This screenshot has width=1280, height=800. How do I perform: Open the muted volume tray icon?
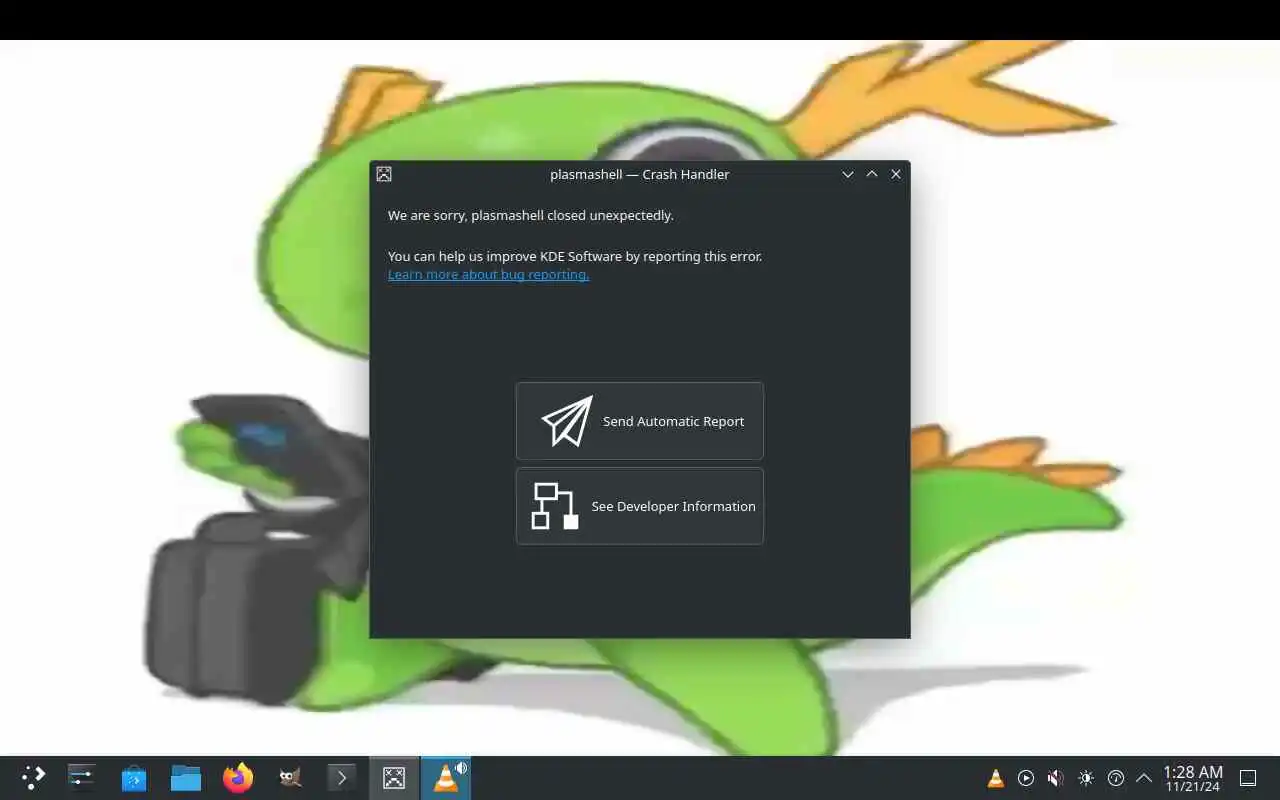point(1056,778)
